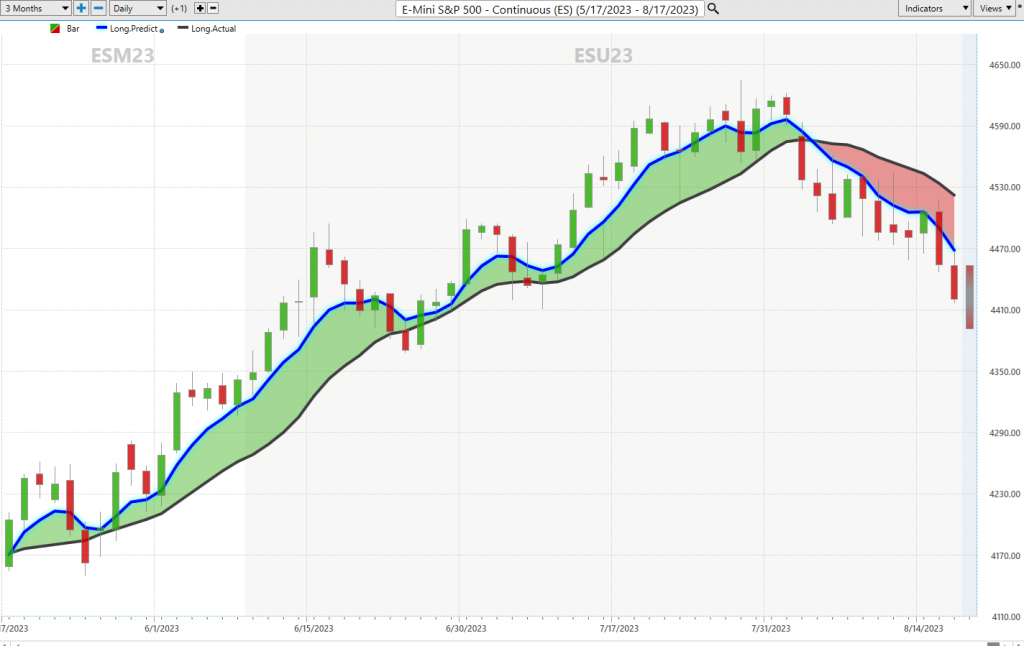This screenshot has height=646, width=1024.
Task: Click the 4170.00 price axis label
Action: coord(1004,556)
